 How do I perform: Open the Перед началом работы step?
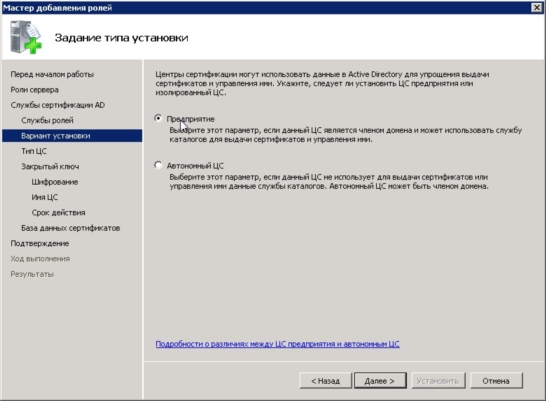52,74
